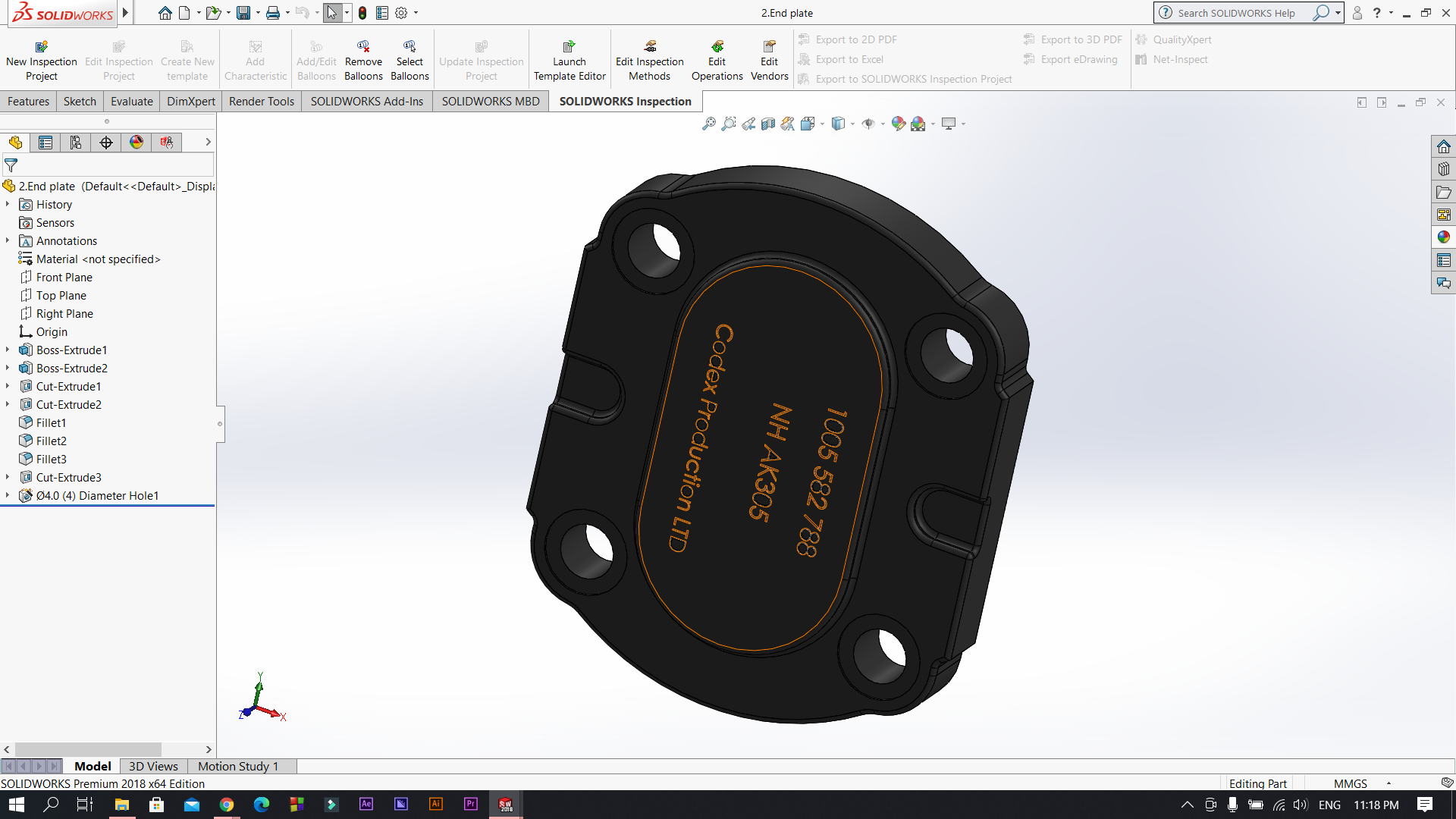Open Appearances task pane icon
This screenshot has height=819, width=1456.
tap(1443, 237)
